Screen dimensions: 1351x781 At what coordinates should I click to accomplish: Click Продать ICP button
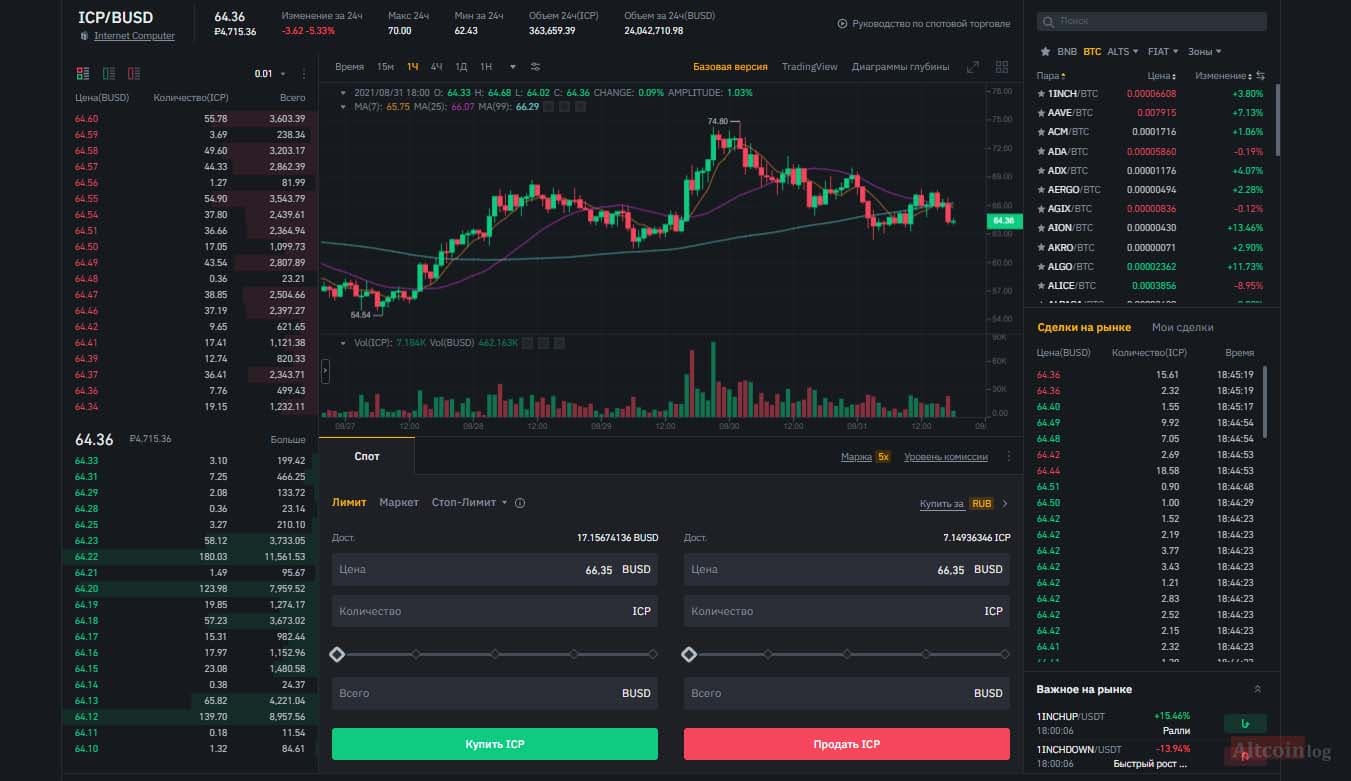tap(847, 744)
